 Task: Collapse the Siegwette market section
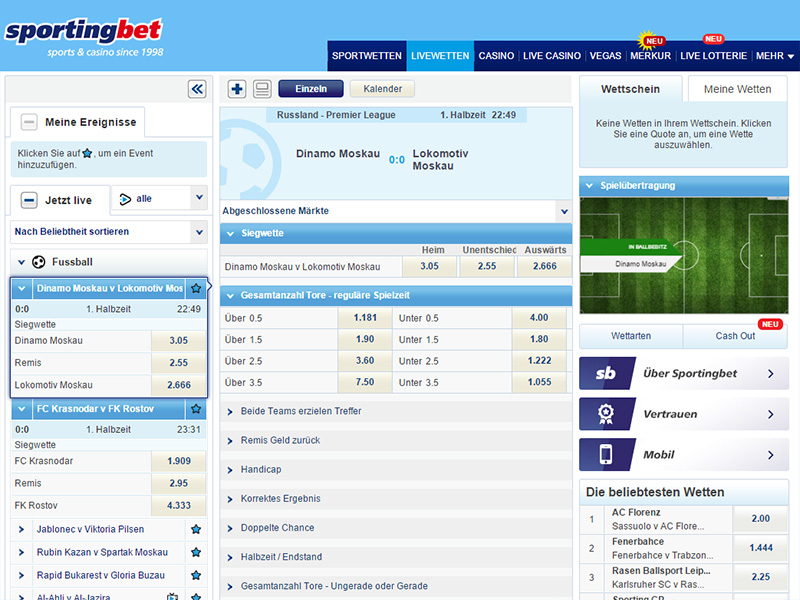point(231,234)
